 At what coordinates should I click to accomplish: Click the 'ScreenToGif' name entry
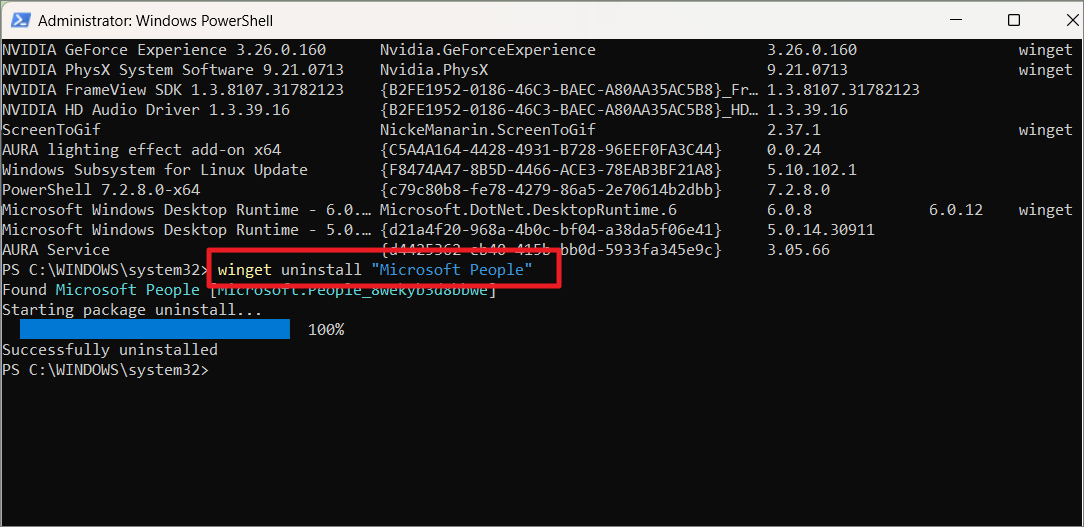(x=52, y=130)
